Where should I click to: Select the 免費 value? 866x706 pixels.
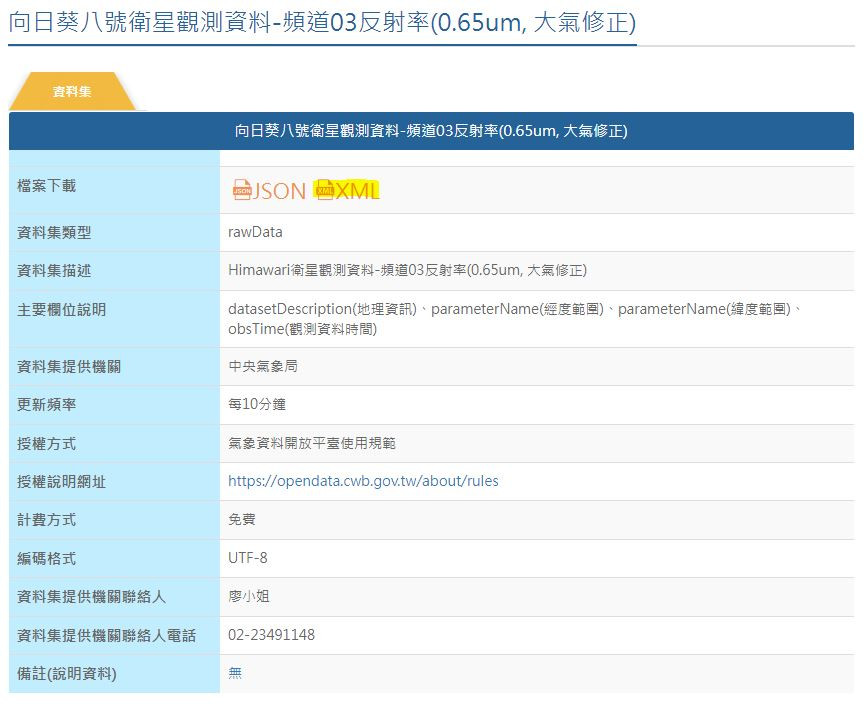point(242,519)
